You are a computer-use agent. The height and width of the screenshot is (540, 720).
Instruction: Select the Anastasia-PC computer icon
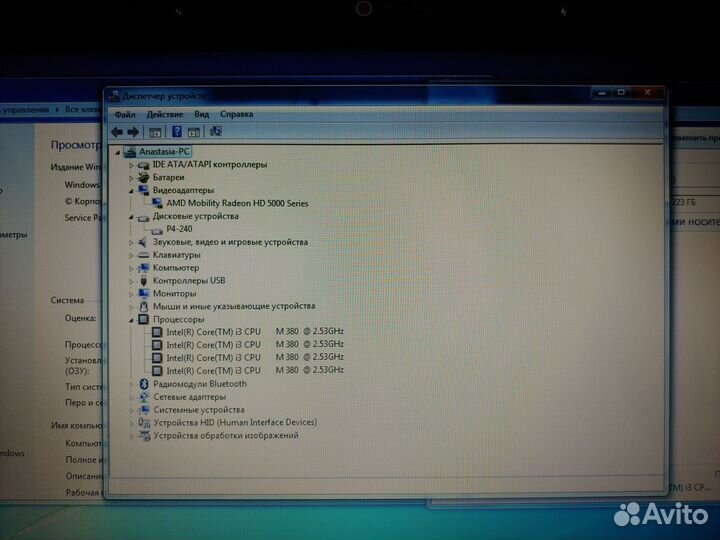tap(130, 152)
